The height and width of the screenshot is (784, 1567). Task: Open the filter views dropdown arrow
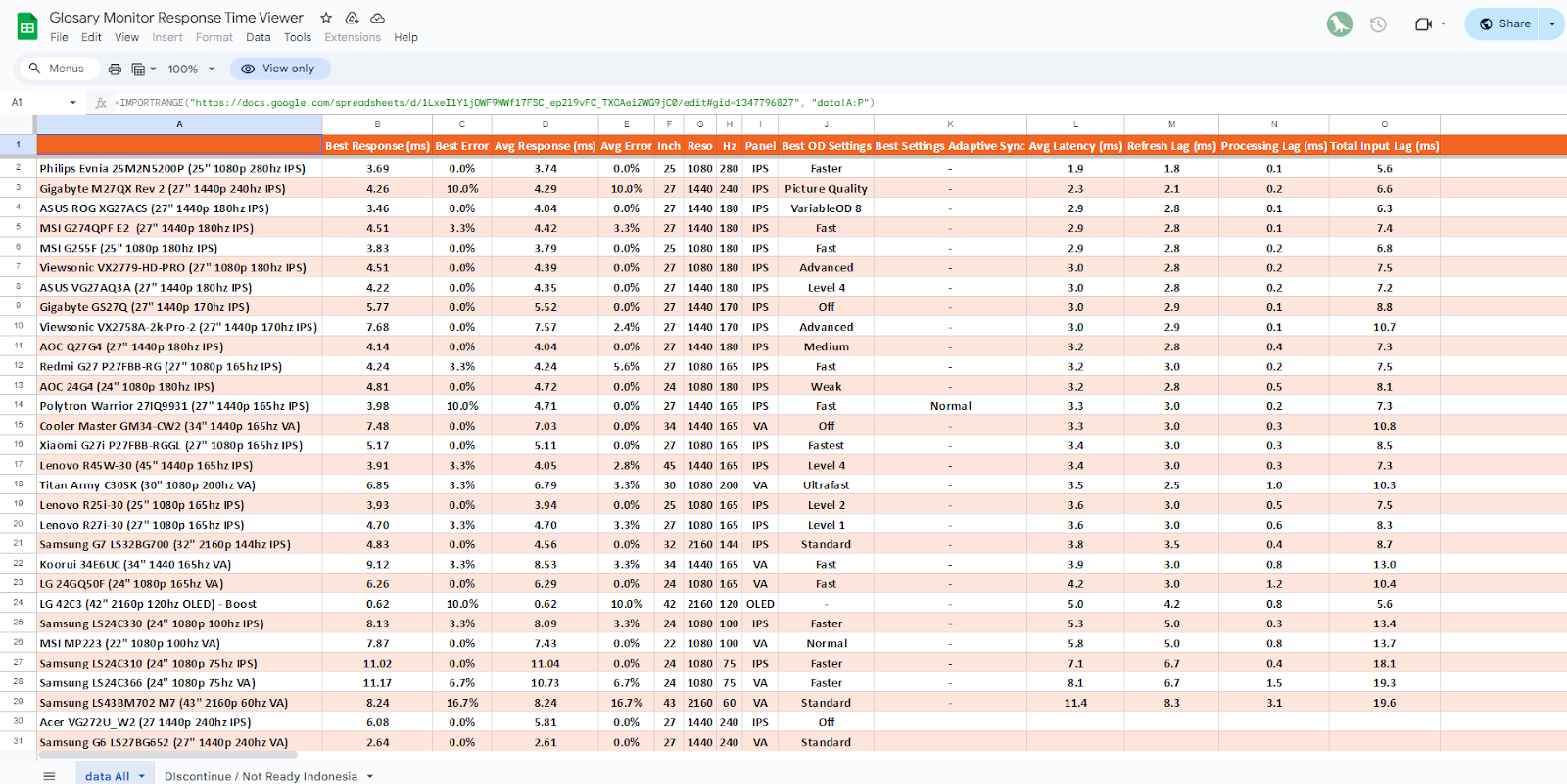tap(154, 69)
